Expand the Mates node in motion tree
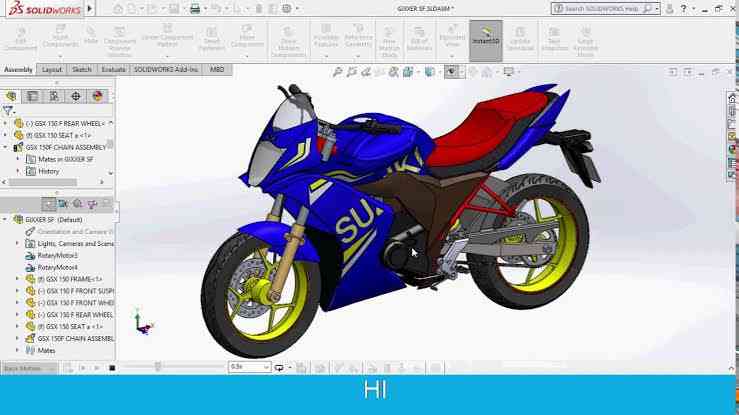The width and height of the screenshot is (739, 415). (x=17, y=350)
